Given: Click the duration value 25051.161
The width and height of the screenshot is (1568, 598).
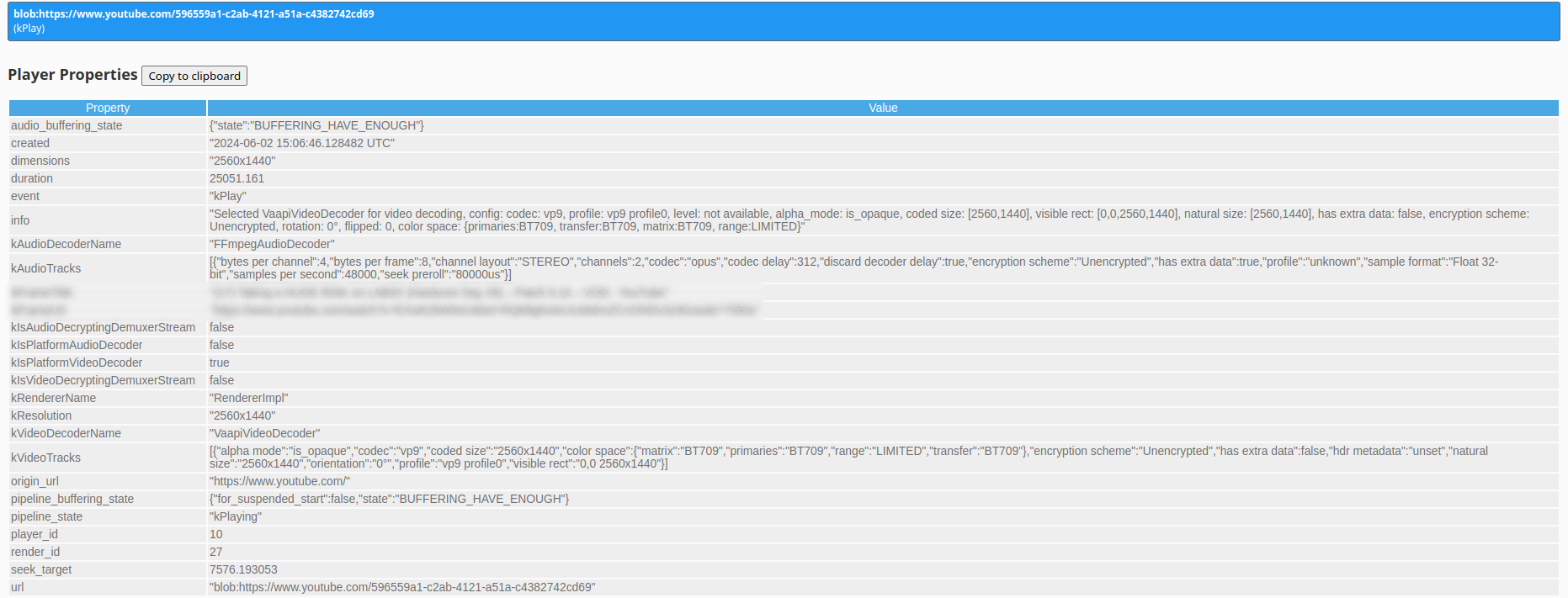Looking at the screenshot, I should (x=237, y=178).
